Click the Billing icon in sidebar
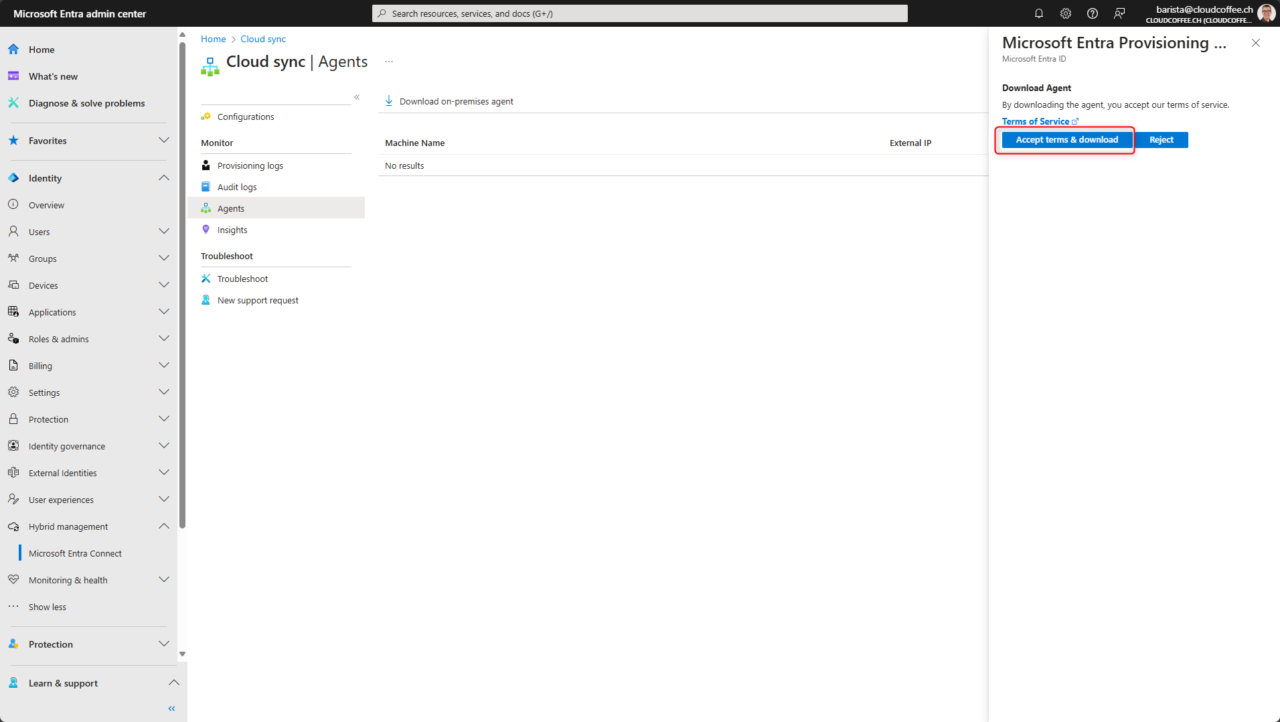Image resolution: width=1280 pixels, height=722 pixels. [x=13, y=366]
